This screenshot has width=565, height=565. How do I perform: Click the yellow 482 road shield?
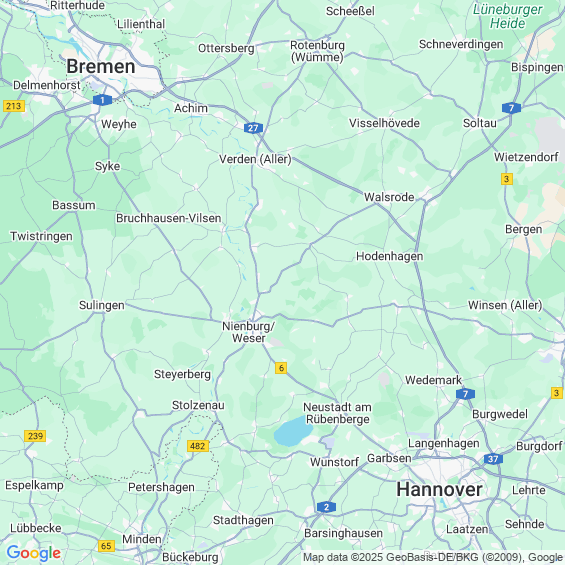click(198, 446)
